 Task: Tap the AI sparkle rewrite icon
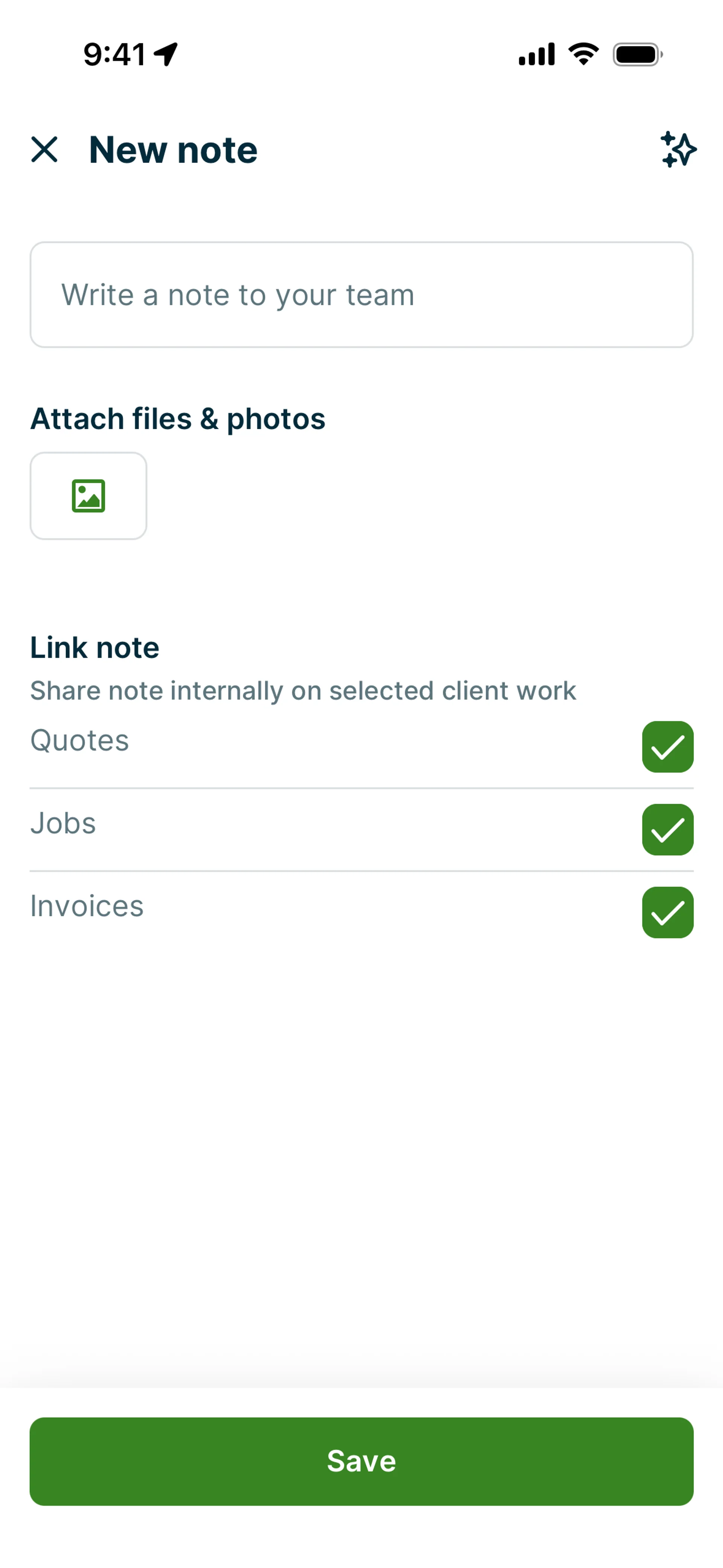678,149
